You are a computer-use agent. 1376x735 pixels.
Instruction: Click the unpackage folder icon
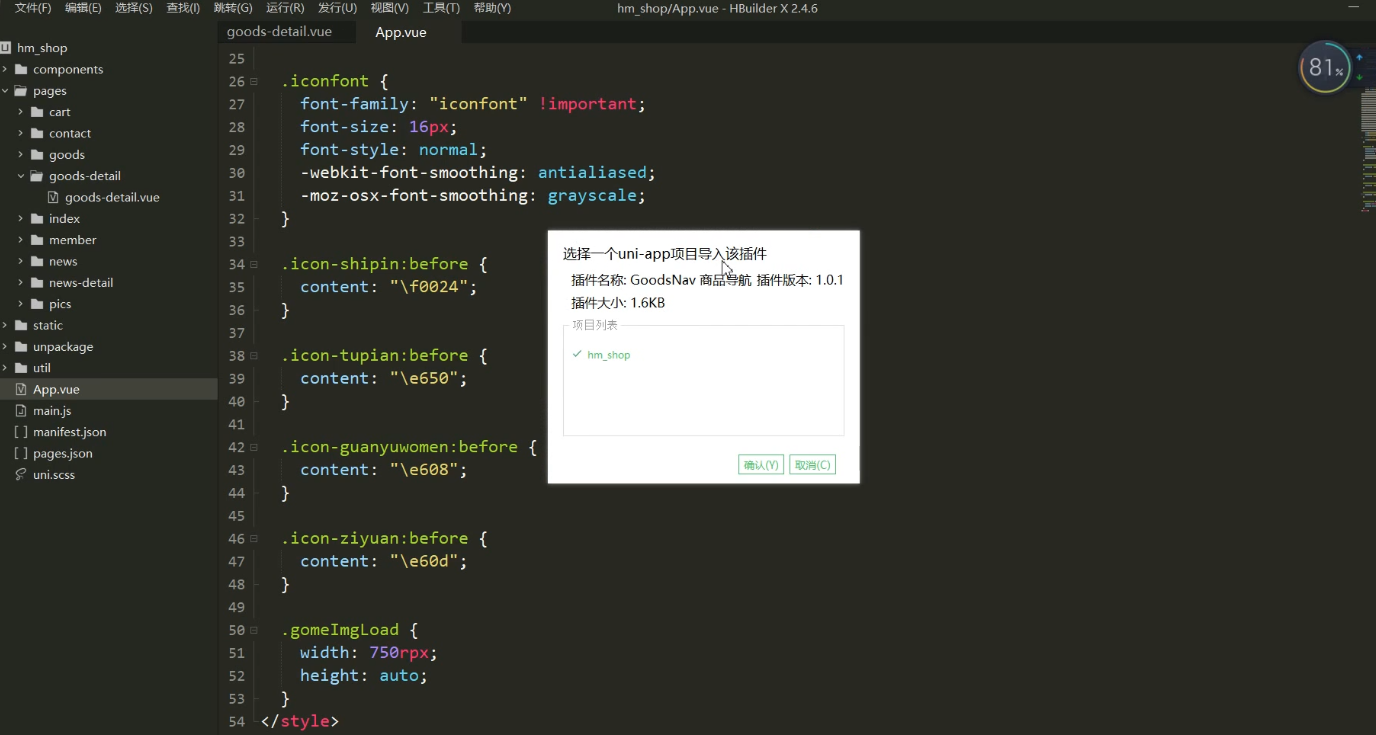click(x=21, y=347)
